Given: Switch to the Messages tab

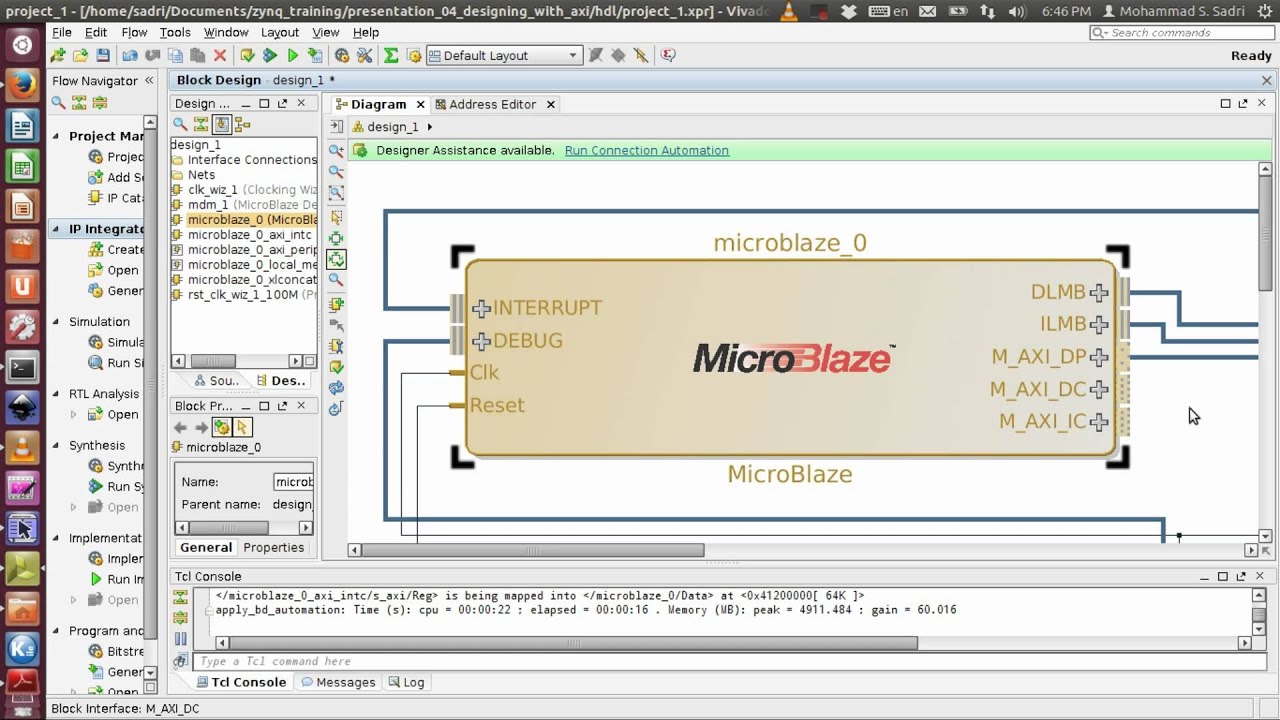Looking at the screenshot, I should click(x=337, y=682).
